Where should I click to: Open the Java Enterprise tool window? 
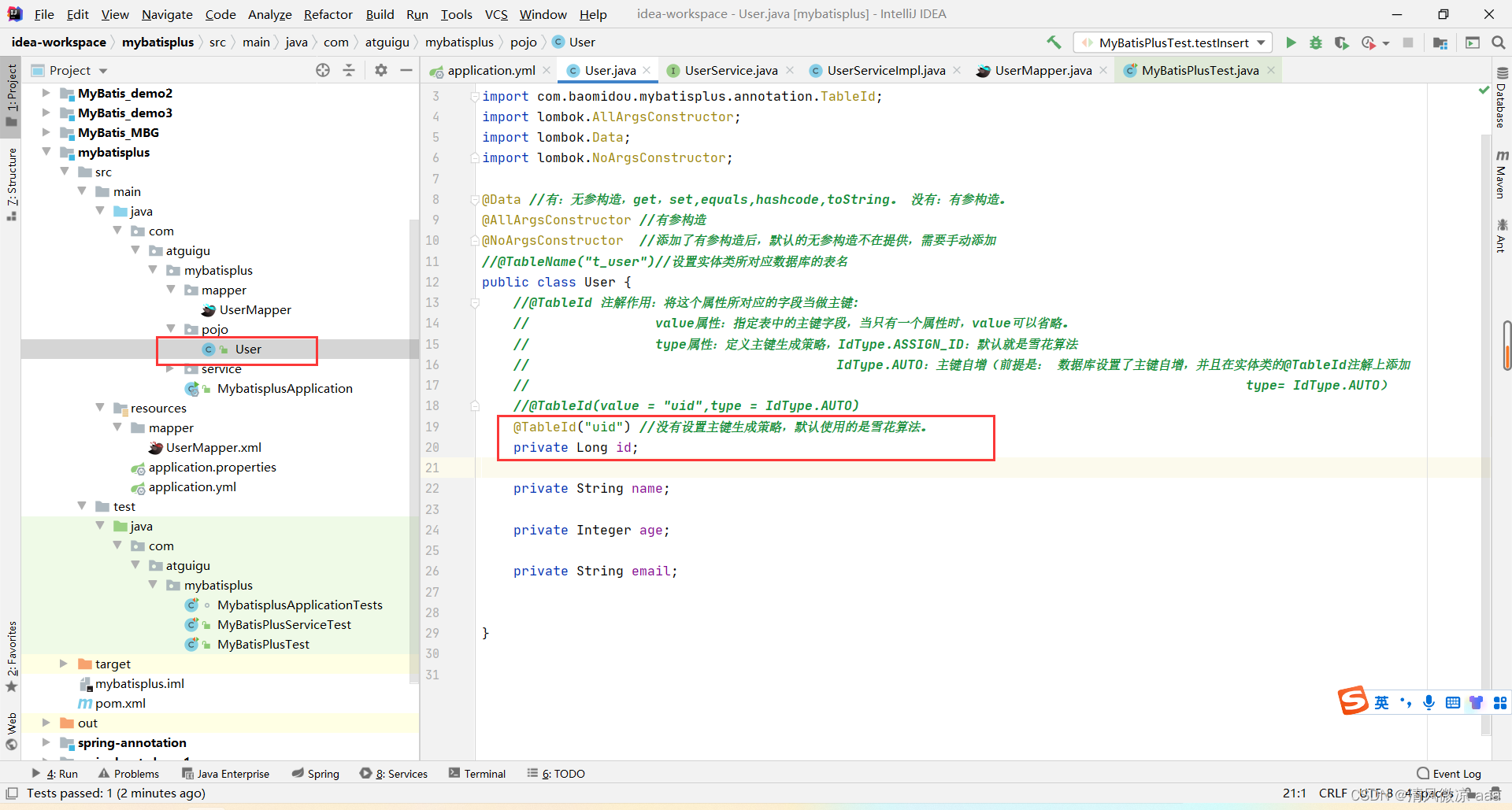pyautogui.click(x=226, y=774)
